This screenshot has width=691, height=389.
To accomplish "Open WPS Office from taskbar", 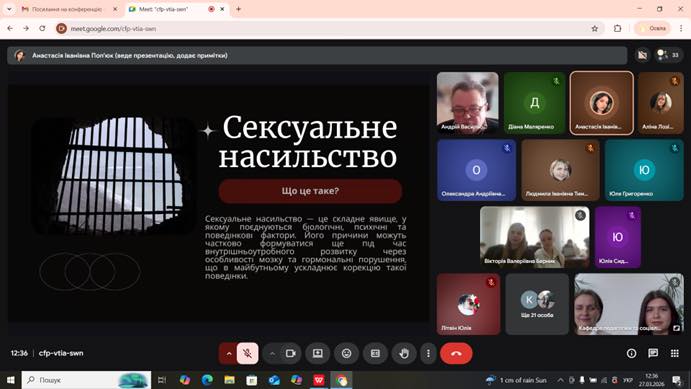I will (x=319, y=380).
